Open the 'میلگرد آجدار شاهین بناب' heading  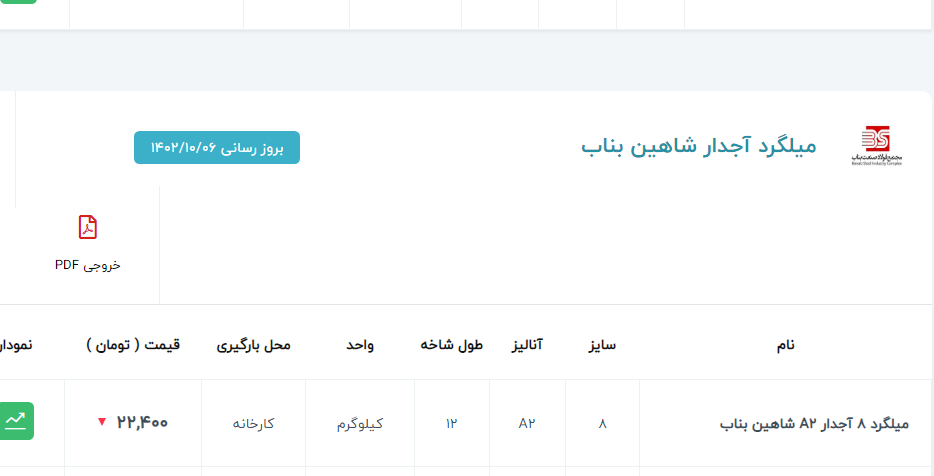698,147
